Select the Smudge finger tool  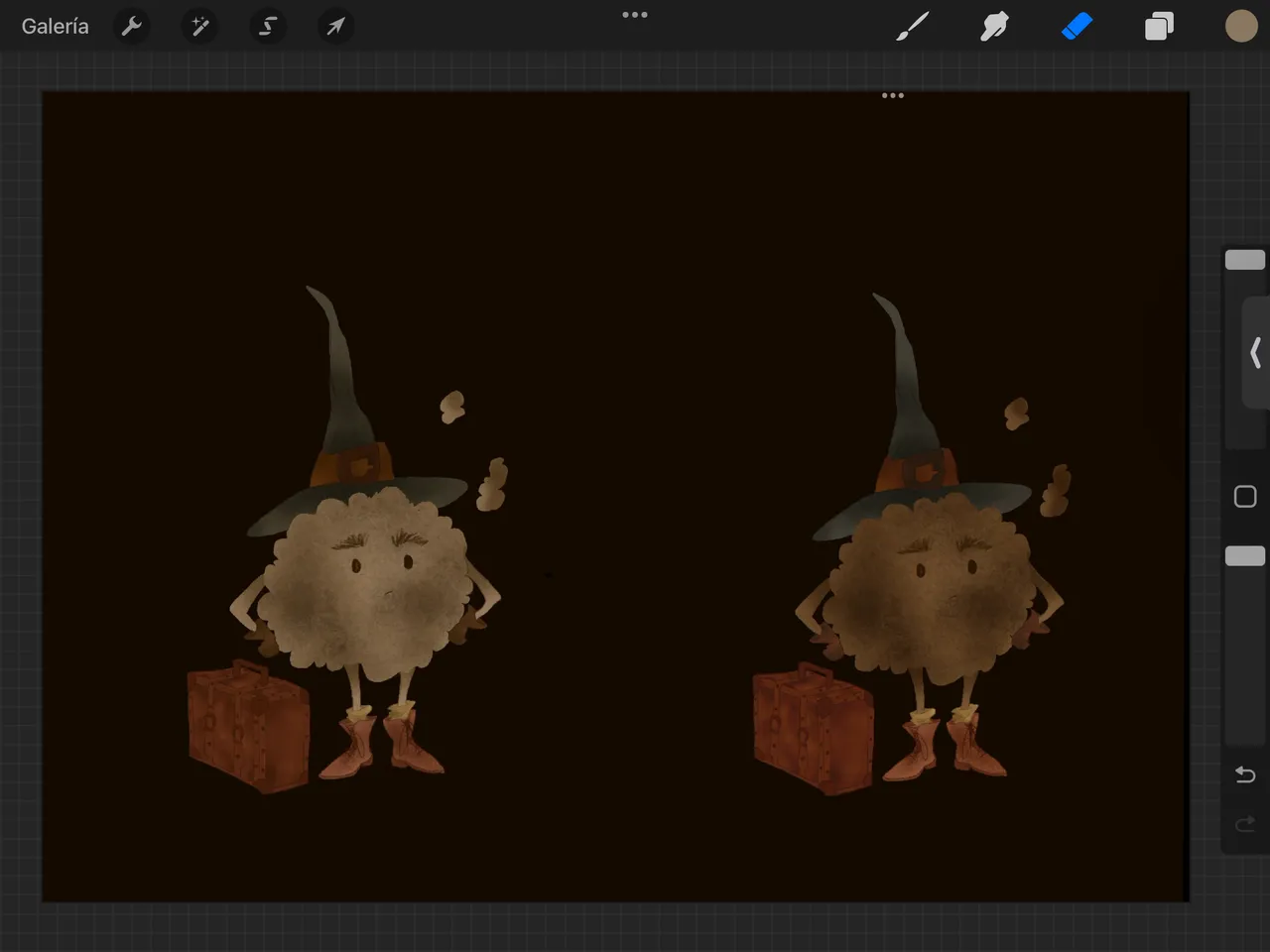coord(994,27)
